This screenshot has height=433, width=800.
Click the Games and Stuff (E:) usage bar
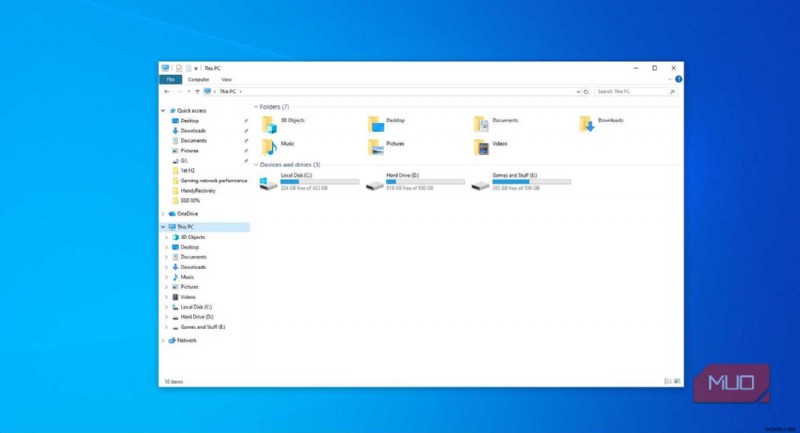pyautogui.click(x=531, y=182)
